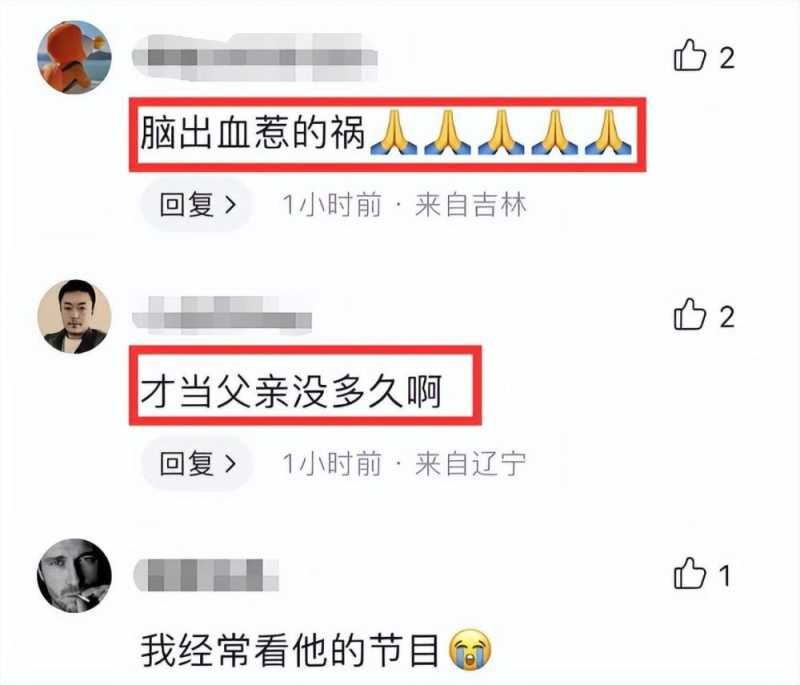
Task: Click like count 2 on first comment
Action: coord(727,58)
